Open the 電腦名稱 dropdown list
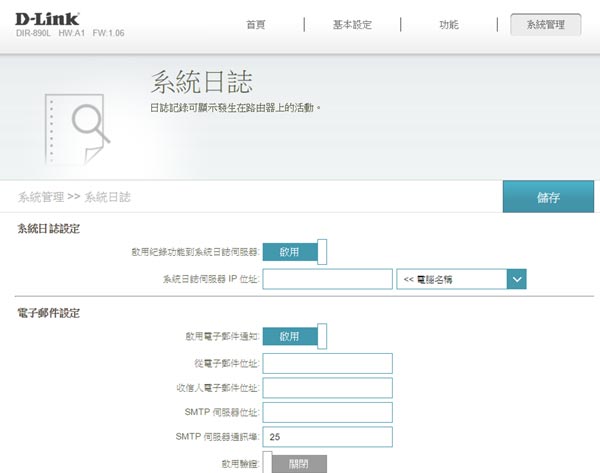Screen dimensions: 600x473 coord(451,279)
